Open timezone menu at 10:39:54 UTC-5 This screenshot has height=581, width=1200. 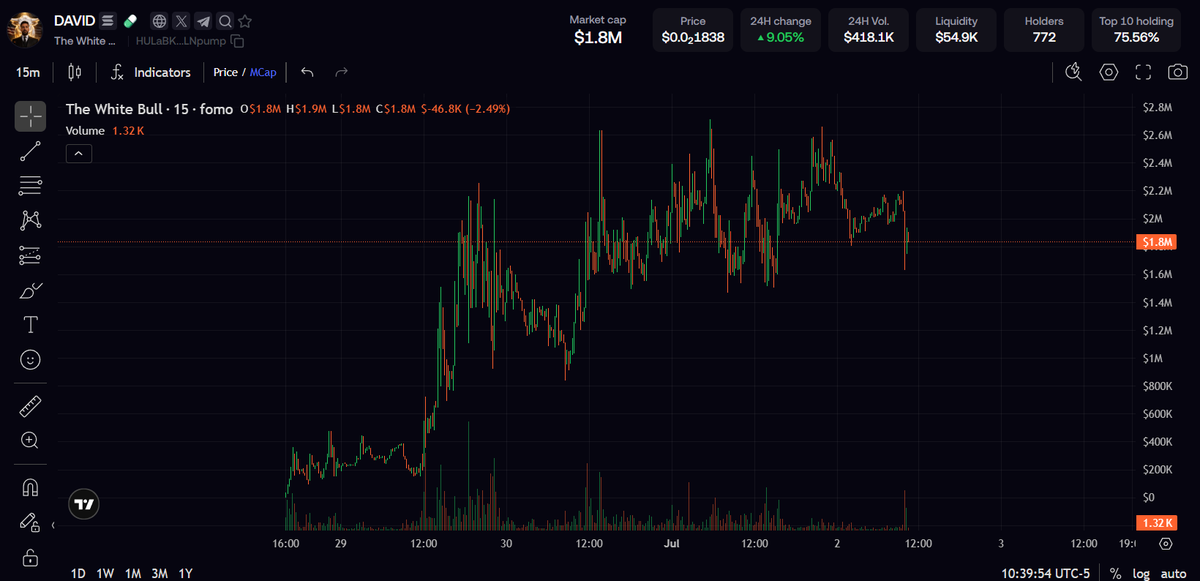tap(1047, 573)
